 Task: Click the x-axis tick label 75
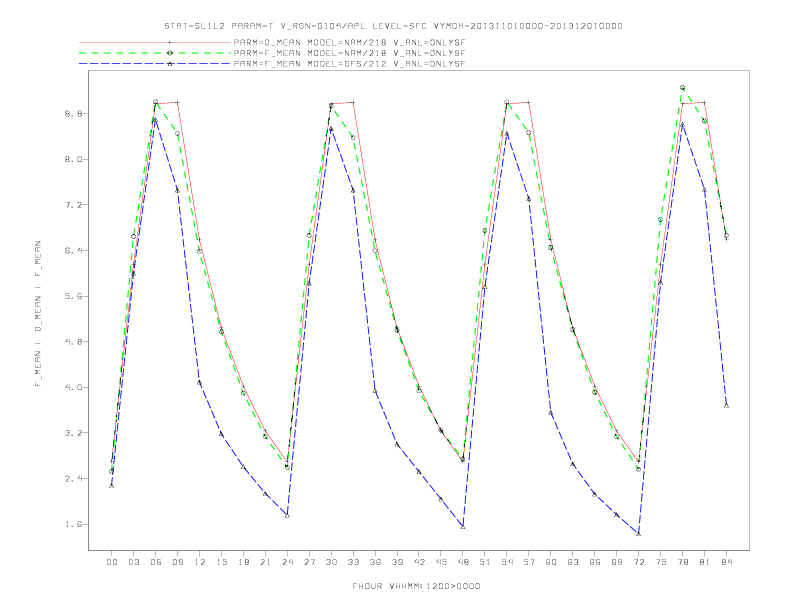661,562
